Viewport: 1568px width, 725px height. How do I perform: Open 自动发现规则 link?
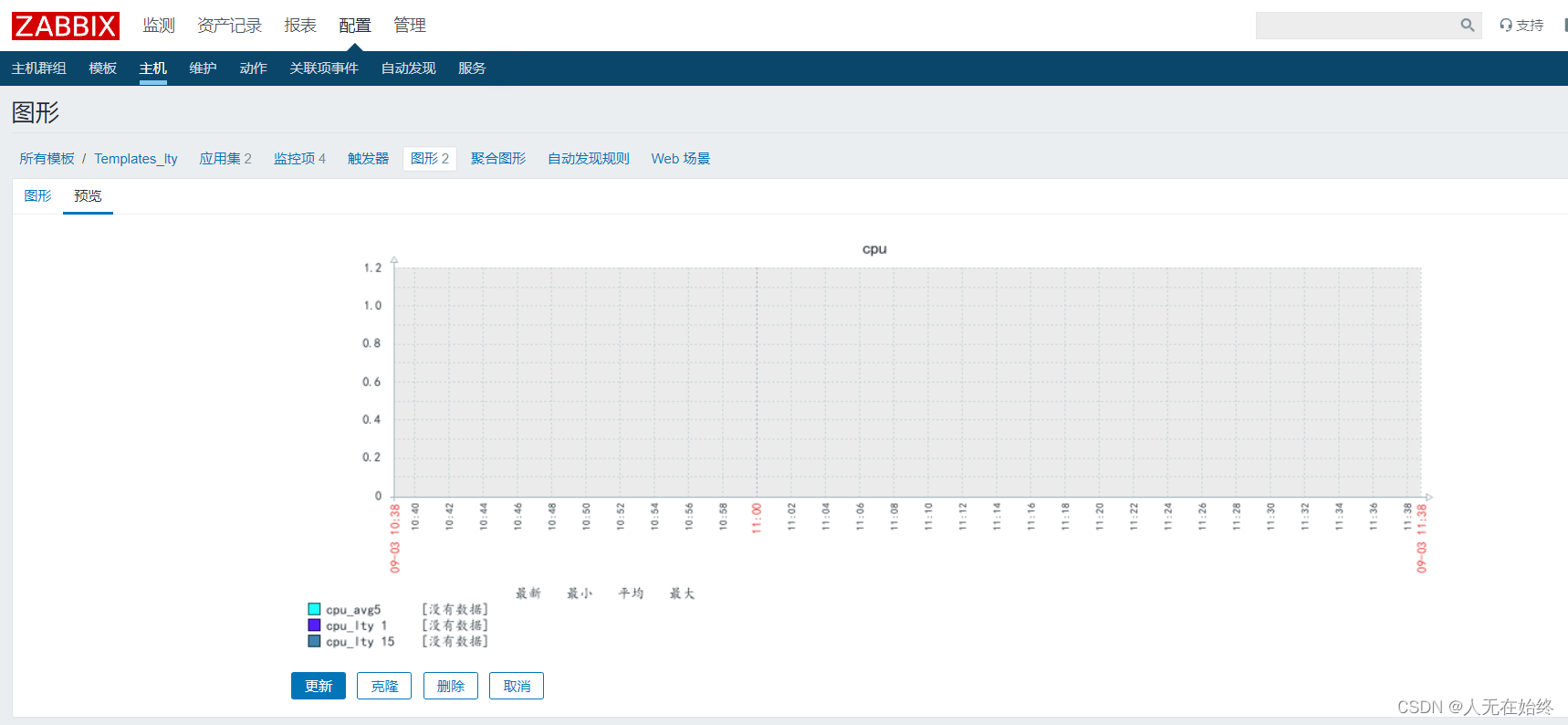(589, 159)
